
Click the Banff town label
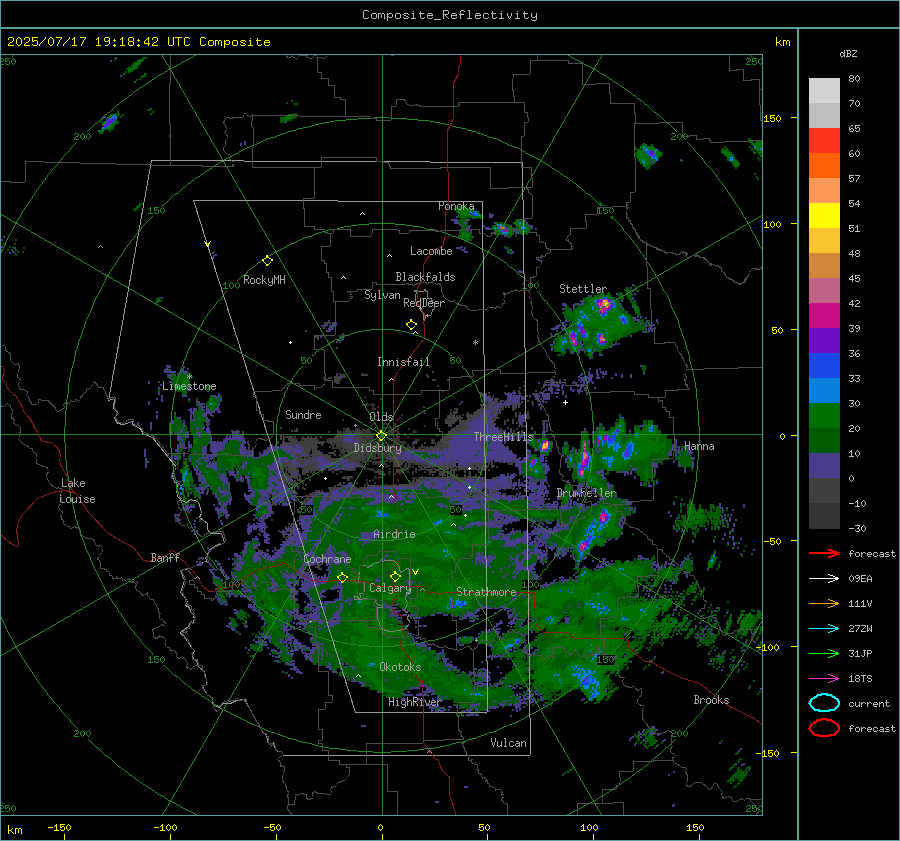(165, 558)
